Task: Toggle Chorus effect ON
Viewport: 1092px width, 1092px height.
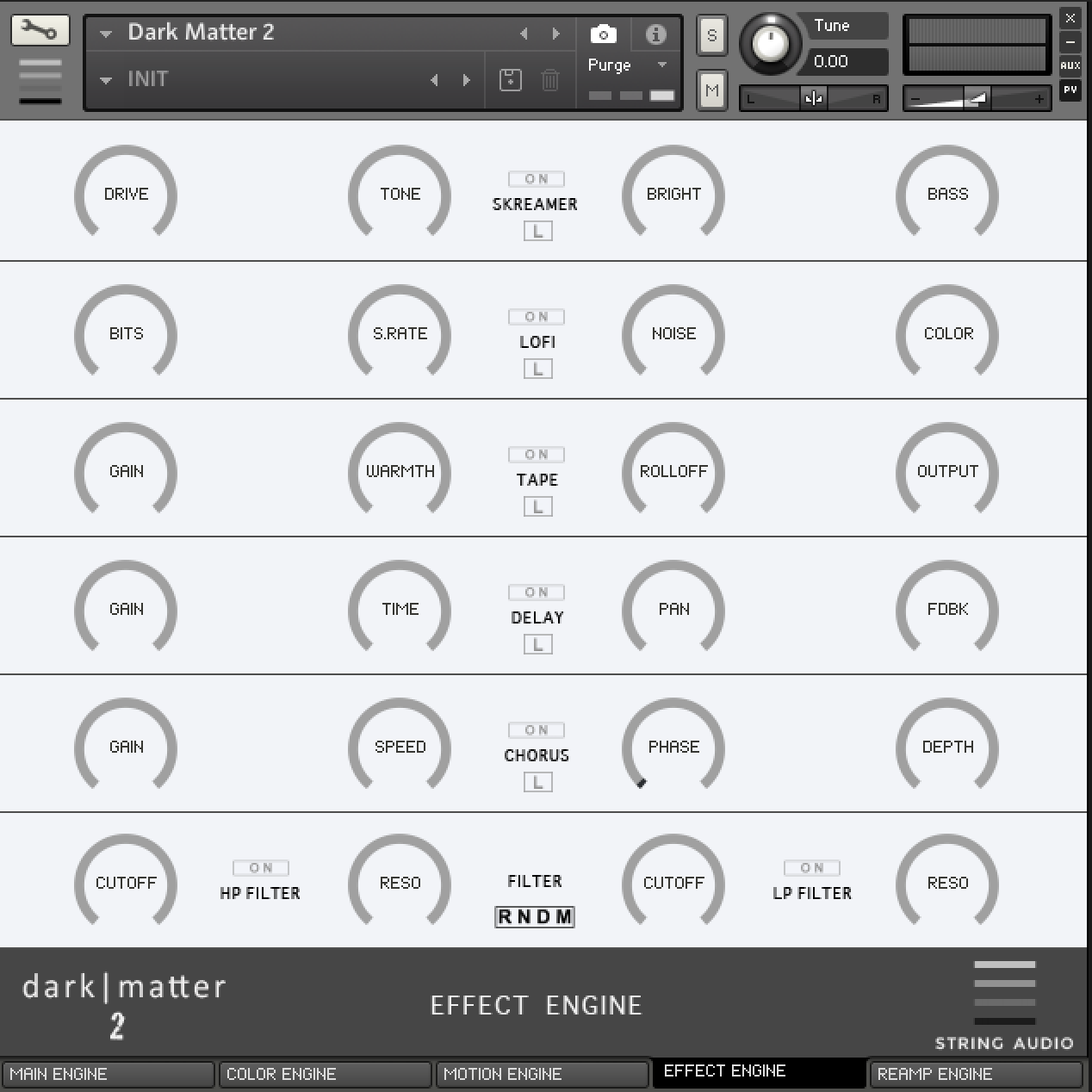Action: [x=536, y=730]
